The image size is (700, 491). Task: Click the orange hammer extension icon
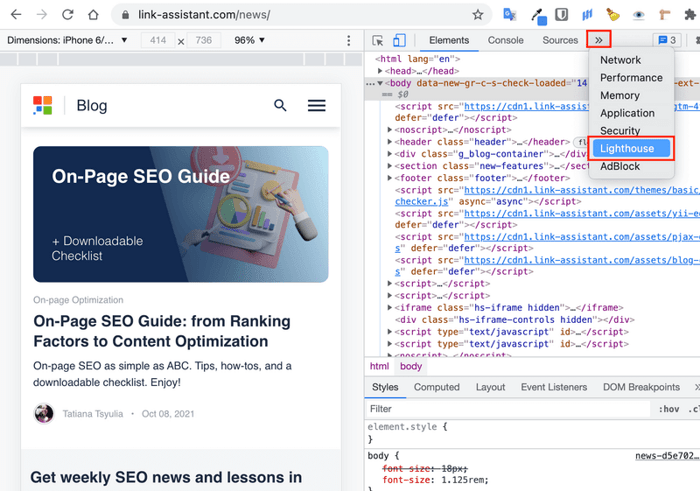pos(665,15)
